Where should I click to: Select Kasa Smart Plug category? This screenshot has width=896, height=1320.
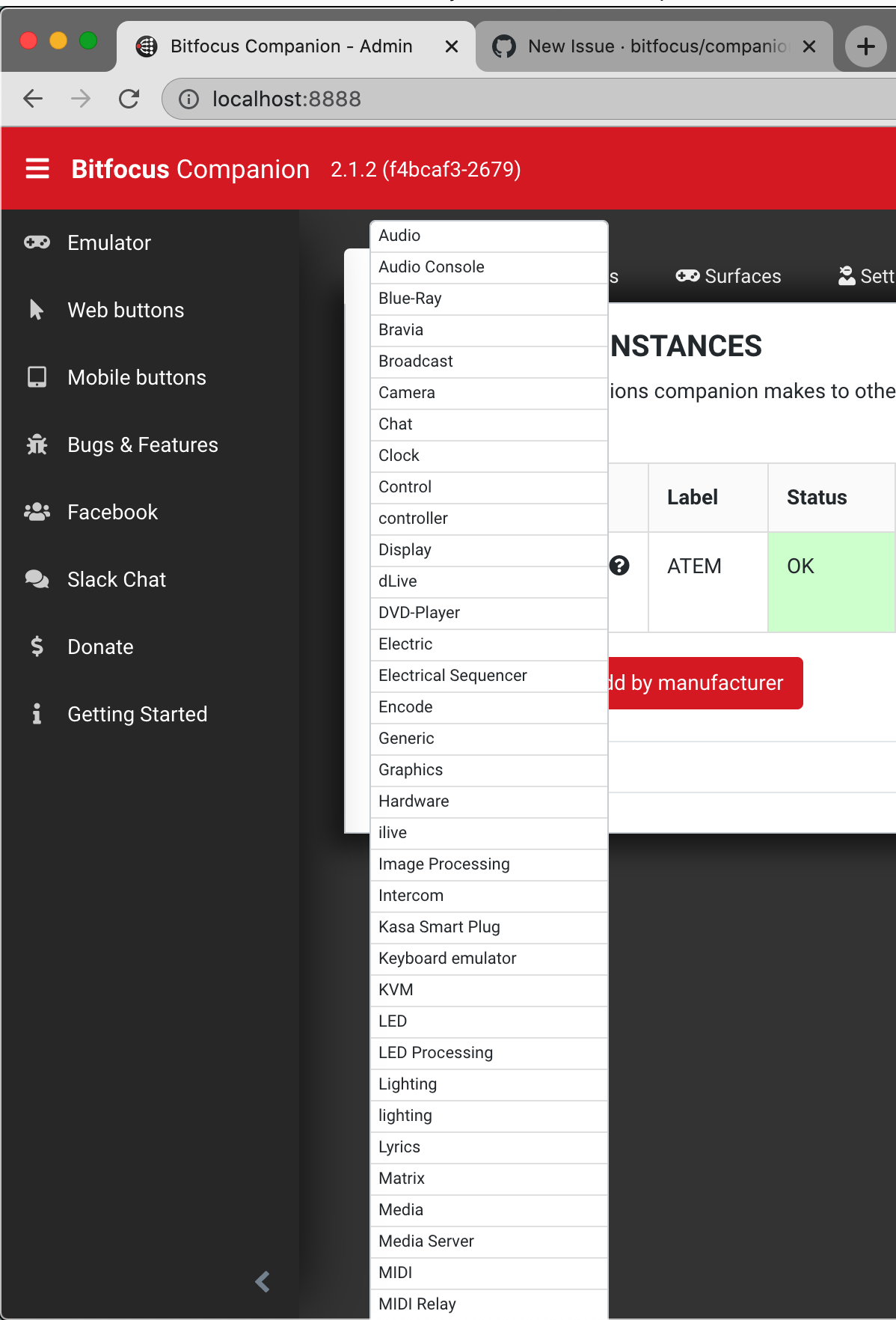point(489,927)
